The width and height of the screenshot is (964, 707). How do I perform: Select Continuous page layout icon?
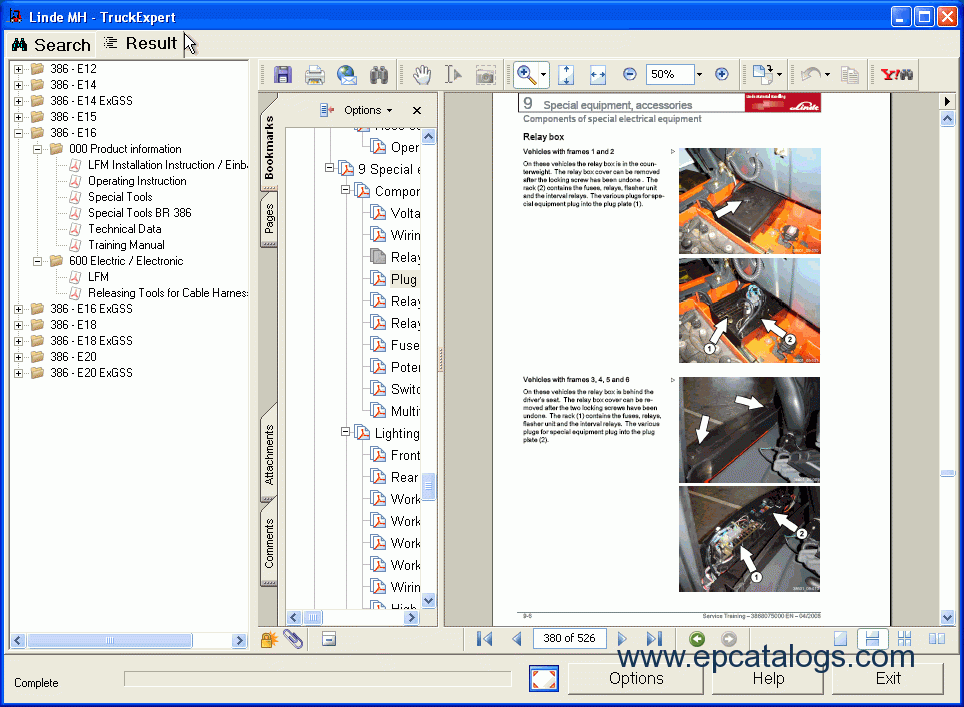click(x=872, y=639)
